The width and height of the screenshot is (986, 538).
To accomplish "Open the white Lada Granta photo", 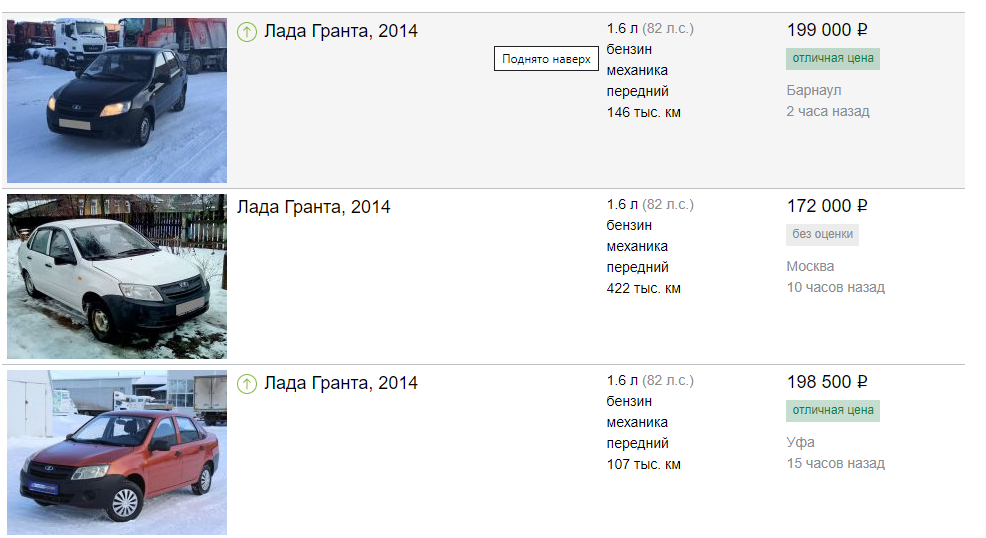I will [x=117, y=276].
